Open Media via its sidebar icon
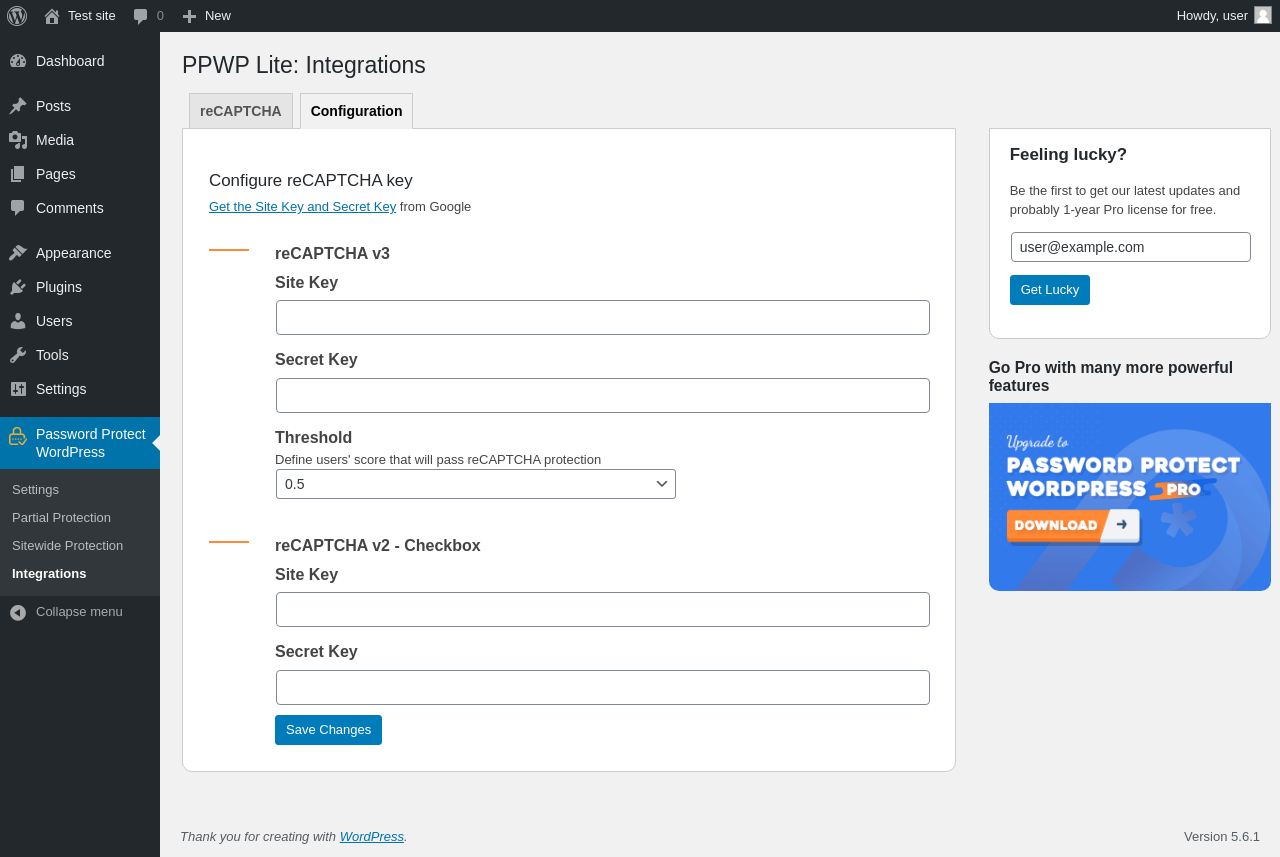This screenshot has width=1280, height=857. 18,140
